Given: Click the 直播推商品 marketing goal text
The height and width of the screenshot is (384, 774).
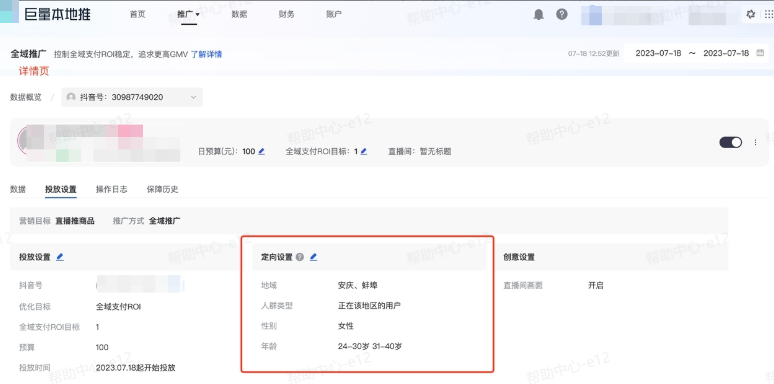Looking at the screenshot, I should pyautogui.click(x=75, y=221).
